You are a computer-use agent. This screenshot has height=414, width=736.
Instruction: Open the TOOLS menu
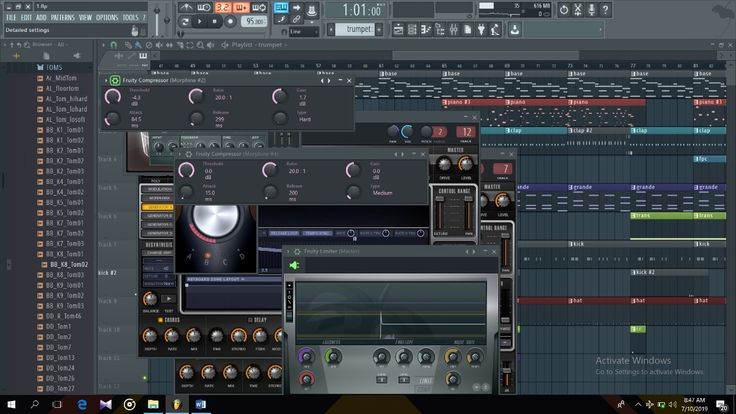click(x=130, y=17)
